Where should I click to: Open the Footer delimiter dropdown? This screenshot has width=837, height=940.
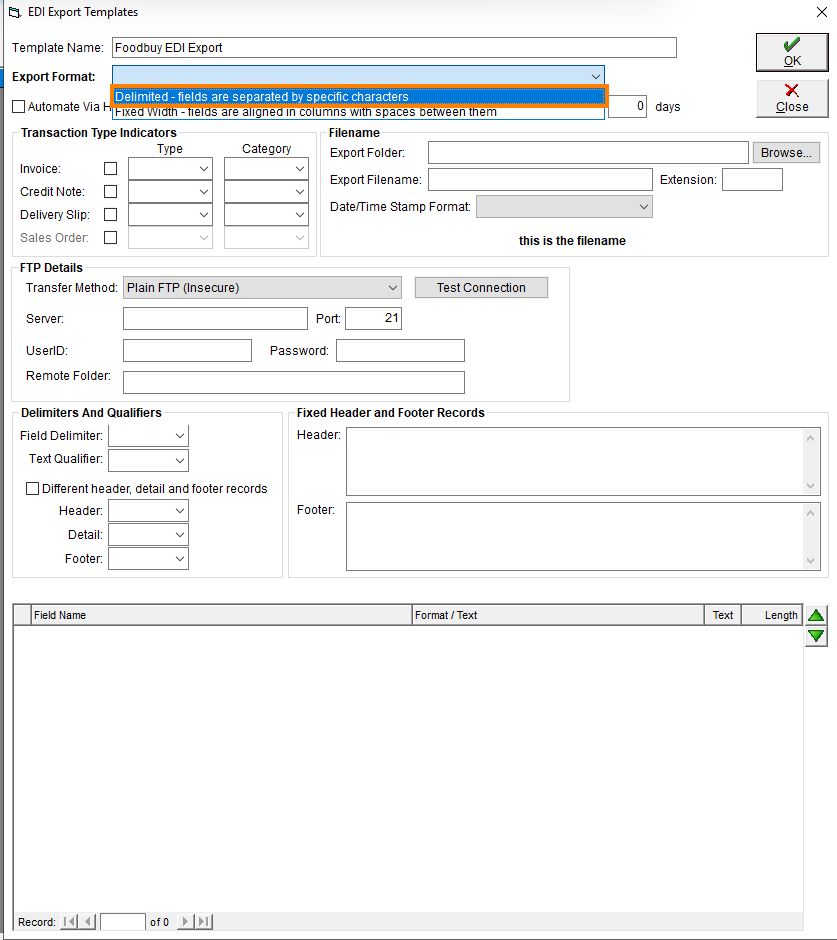(148, 559)
